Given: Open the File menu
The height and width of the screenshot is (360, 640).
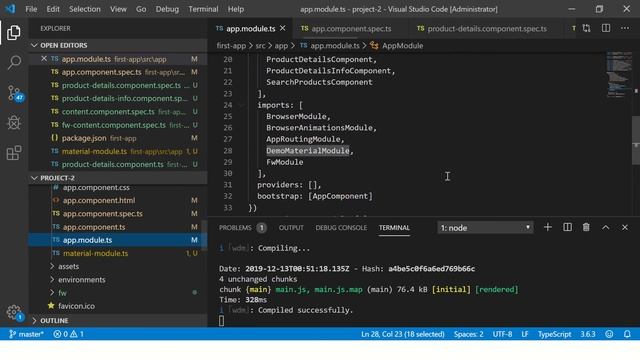Looking at the screenshot, I should (31, 9).
